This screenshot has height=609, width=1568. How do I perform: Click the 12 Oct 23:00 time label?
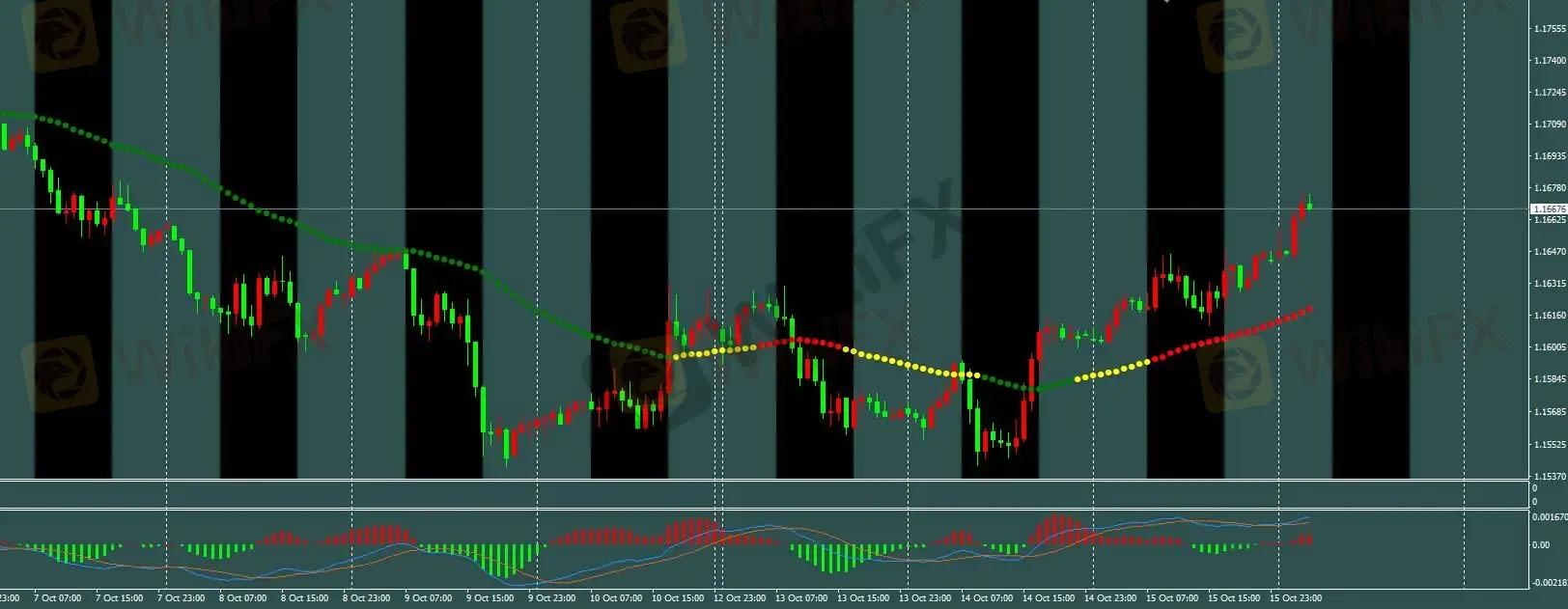(740, 598)
